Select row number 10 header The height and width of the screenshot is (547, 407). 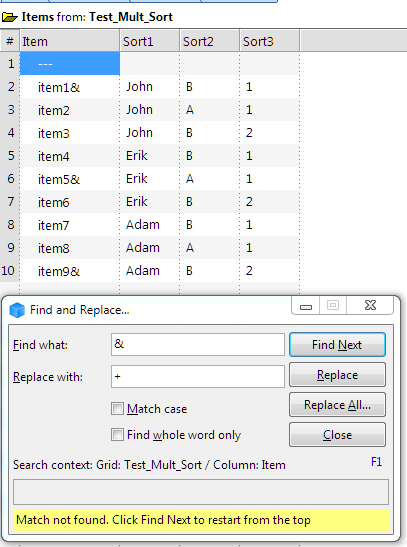click(9, 271)
